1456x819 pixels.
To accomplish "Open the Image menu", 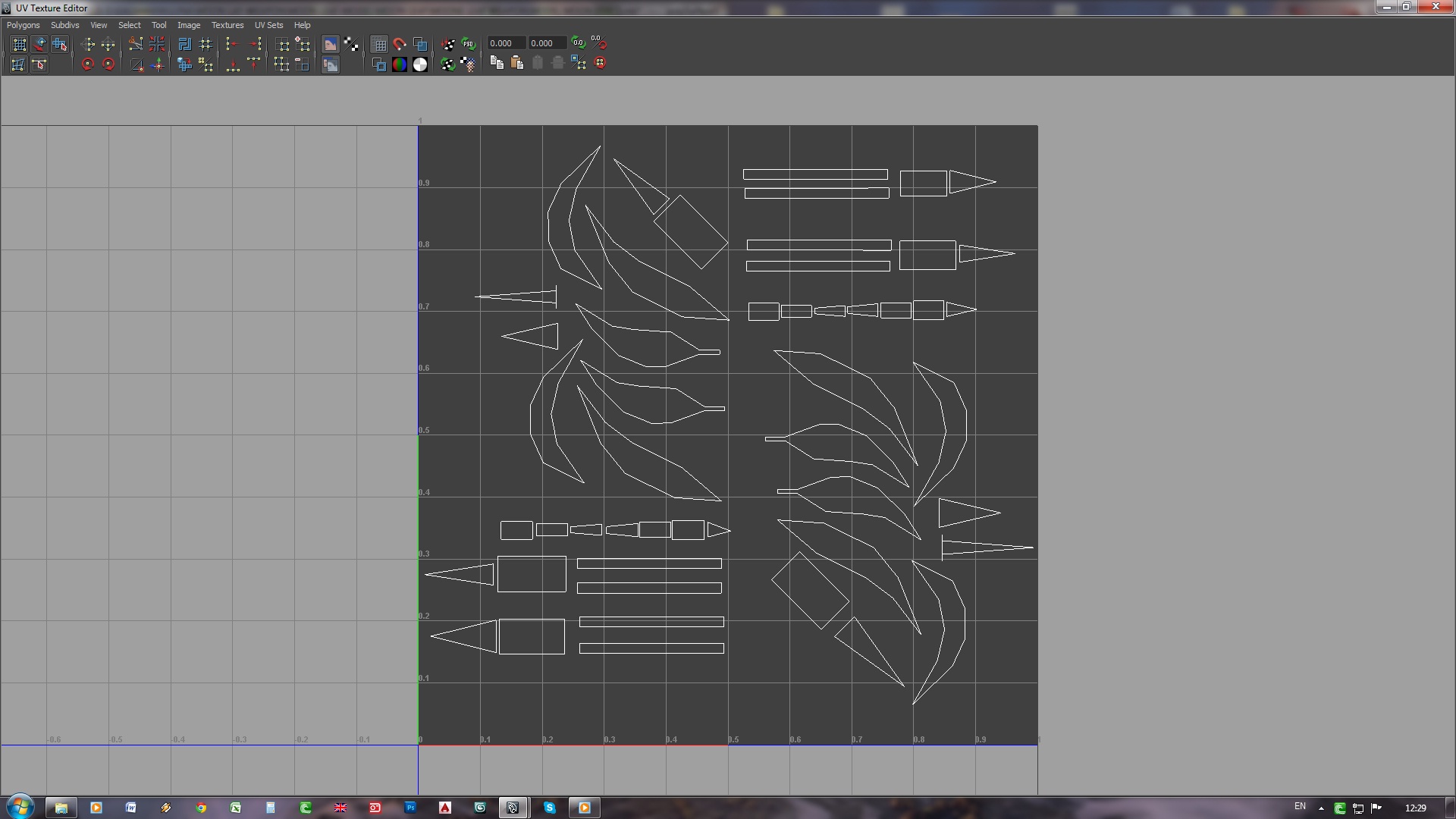I will (189, 25).
